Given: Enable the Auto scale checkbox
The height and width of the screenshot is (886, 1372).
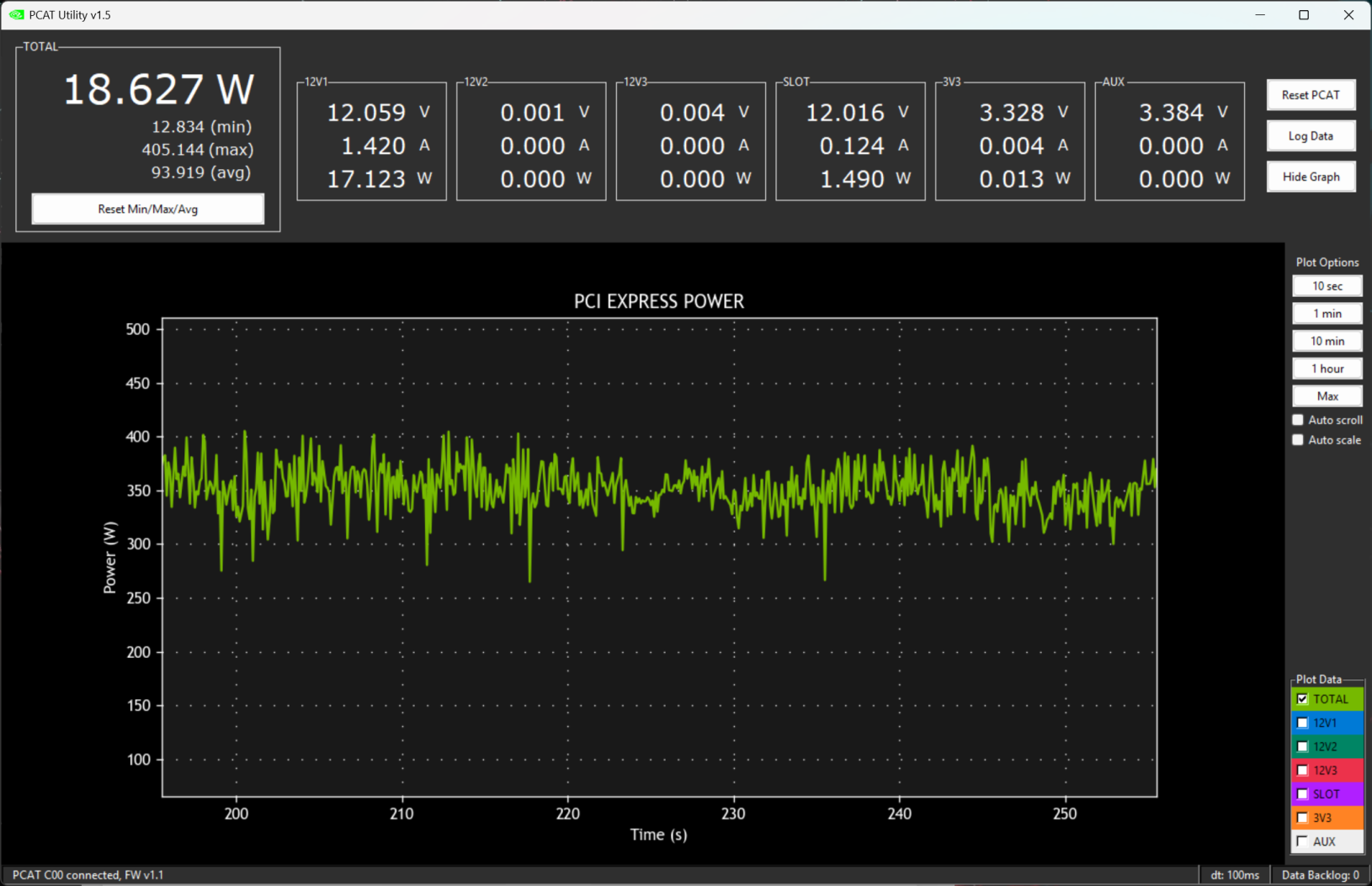Looking at the screenshot, I should pos(1298,440).
